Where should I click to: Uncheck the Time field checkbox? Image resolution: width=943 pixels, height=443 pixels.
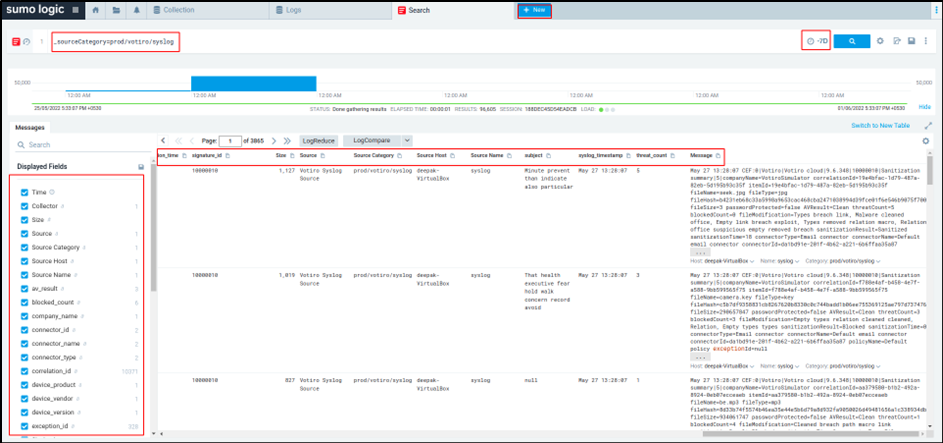pos(25,192)
